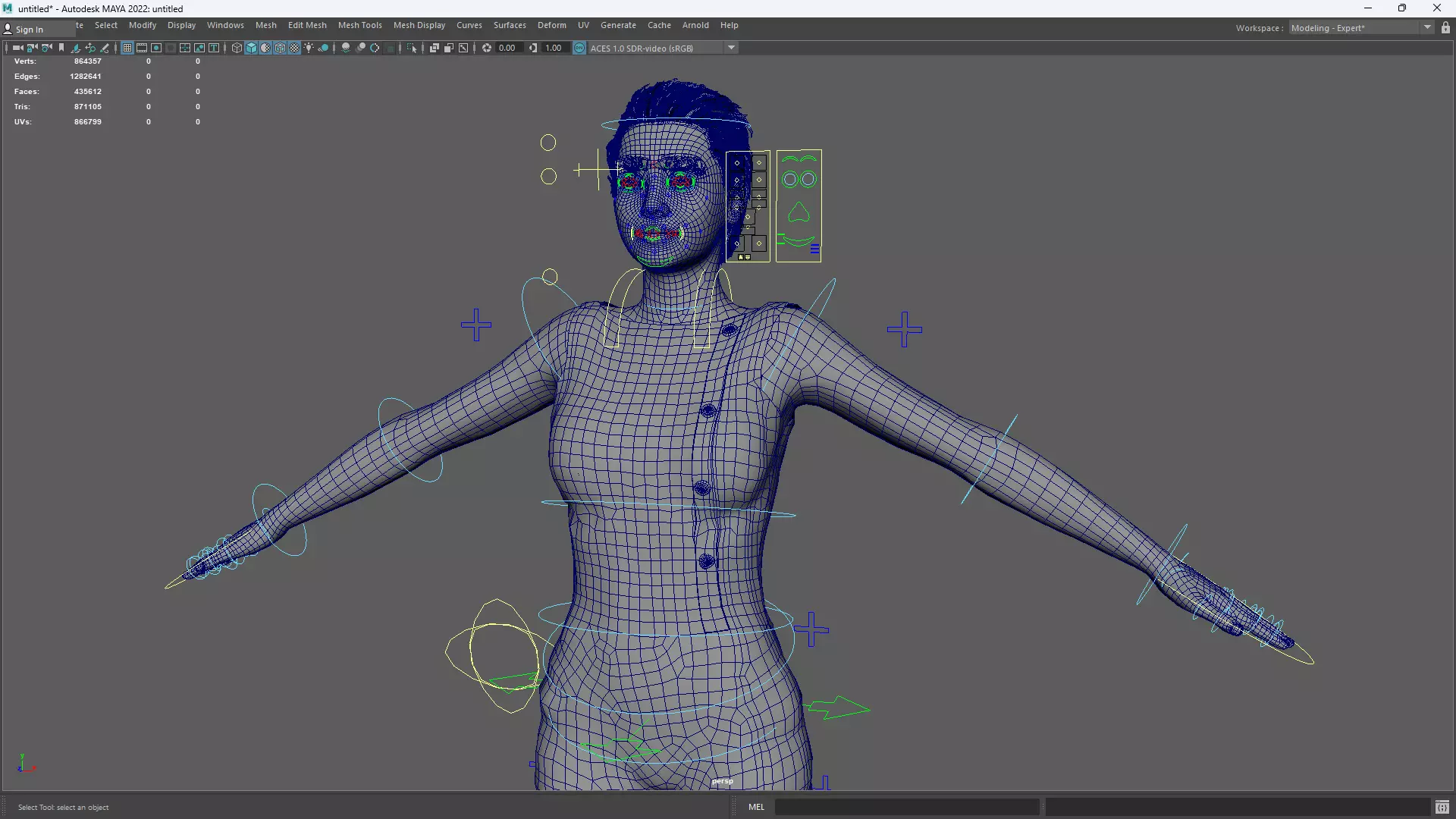Click the isolate select icon
The image size is (1456, 819).
(x=412, y=48)
